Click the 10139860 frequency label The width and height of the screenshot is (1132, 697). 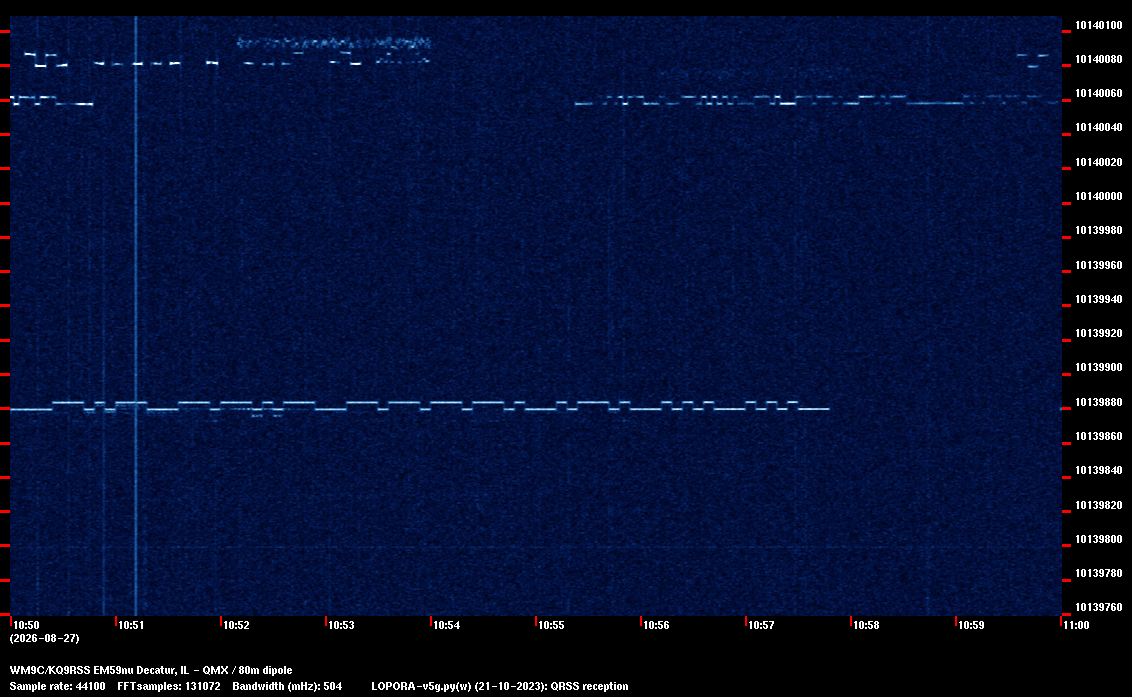point(1099,436)
